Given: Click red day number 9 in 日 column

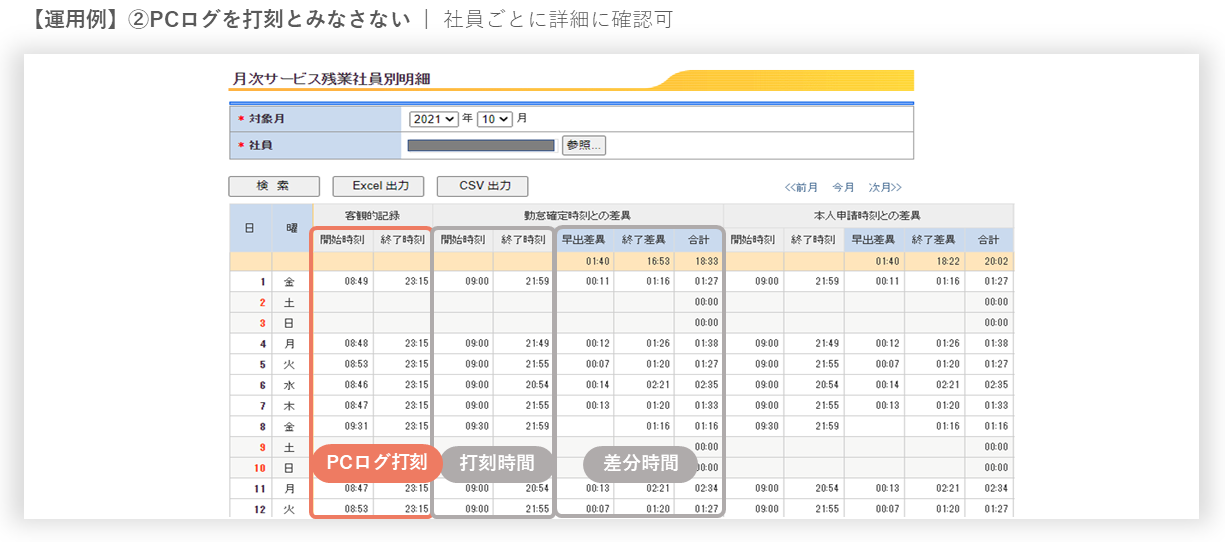Looking at the screenshot, I should pyautogui.click(x=263, y=447).
